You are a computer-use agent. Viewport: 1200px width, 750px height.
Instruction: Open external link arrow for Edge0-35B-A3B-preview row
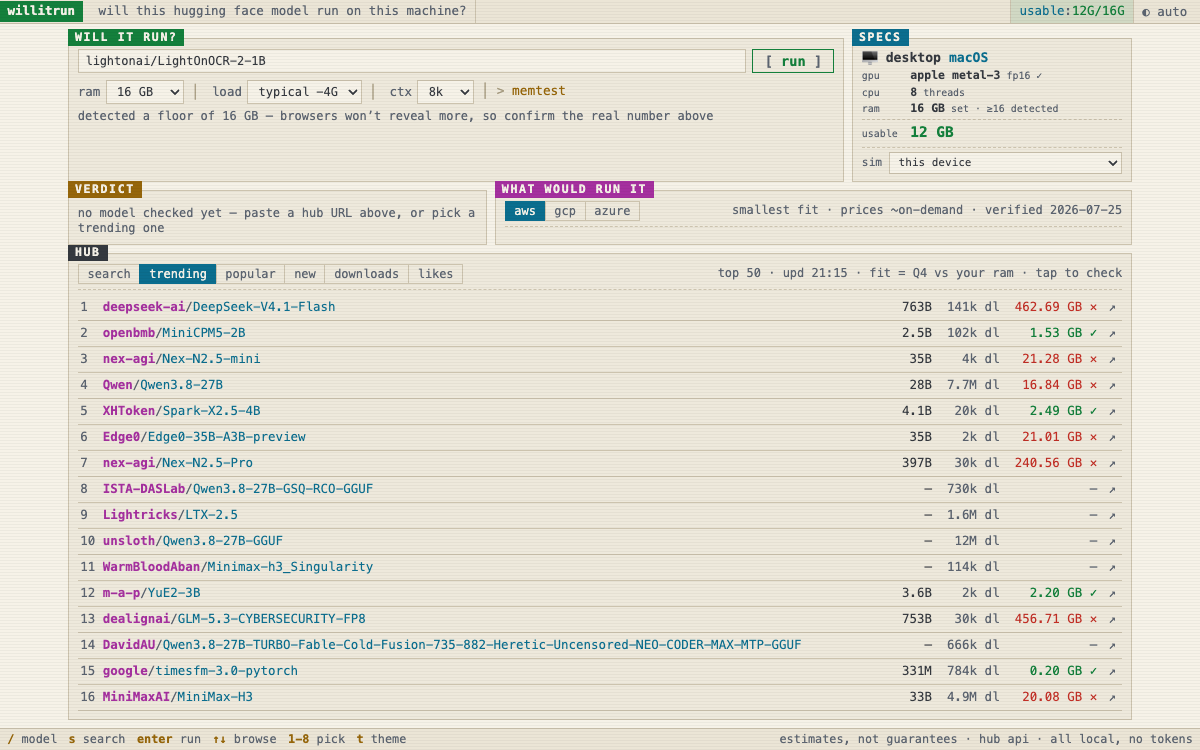pyautogui.click(x=1112, y=437)
